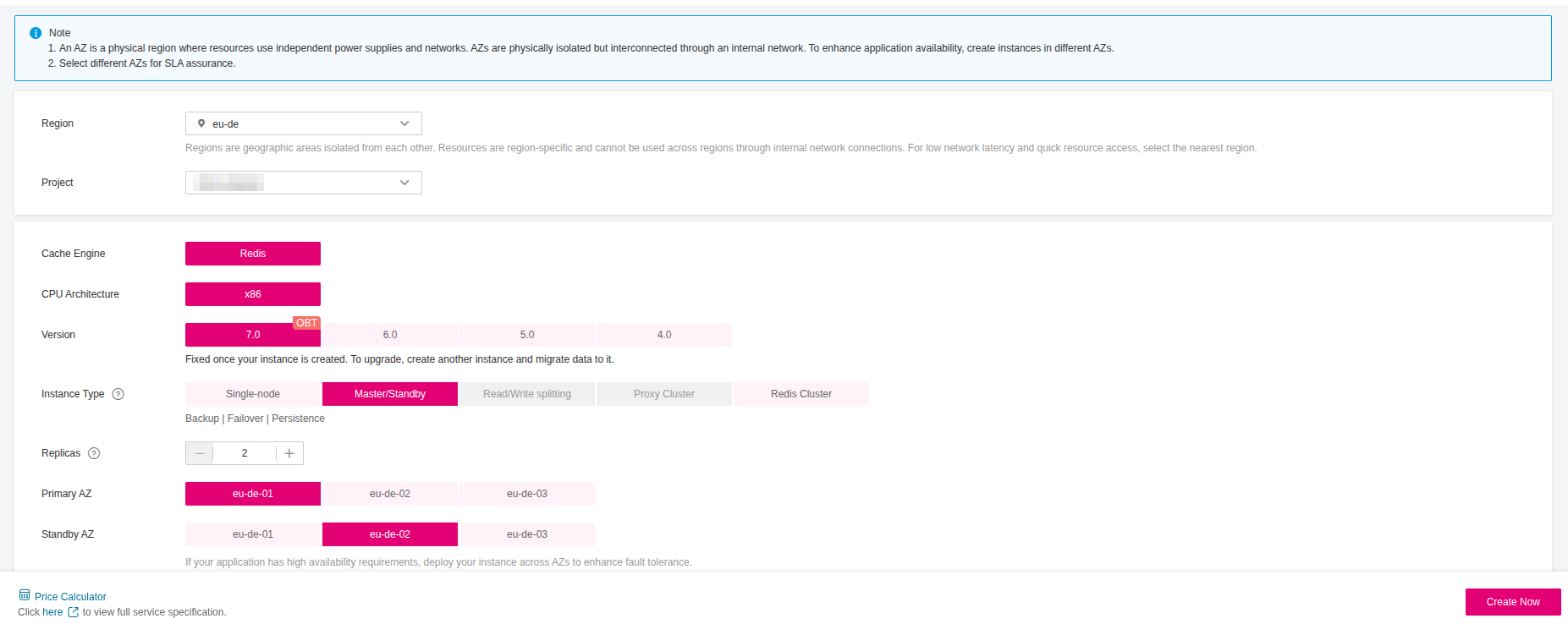This screenshot has height=624, width=1568.
Task: Select Redis version 6.0
Action: (390, 335)
